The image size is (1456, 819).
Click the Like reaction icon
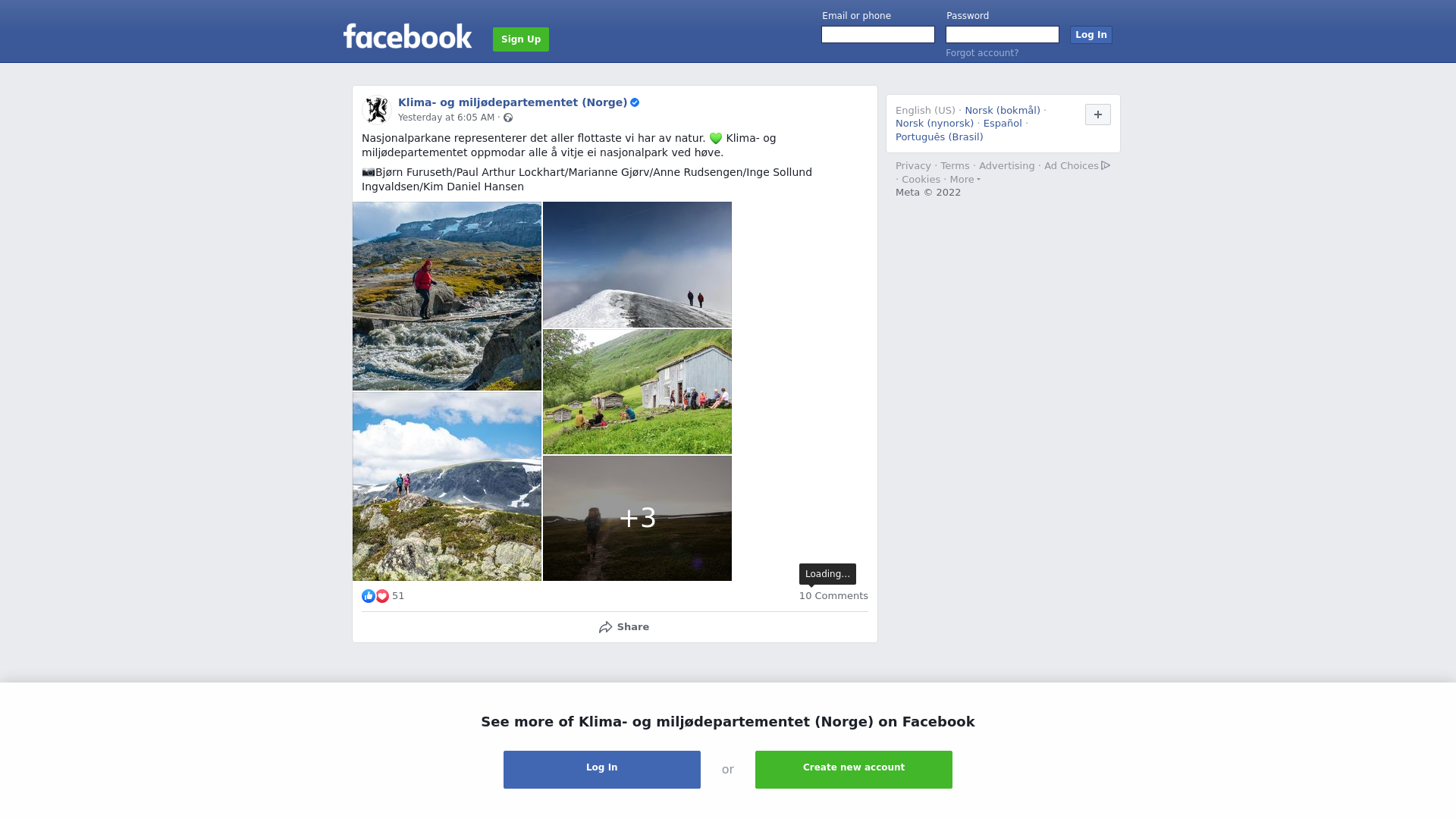point(369,596)
